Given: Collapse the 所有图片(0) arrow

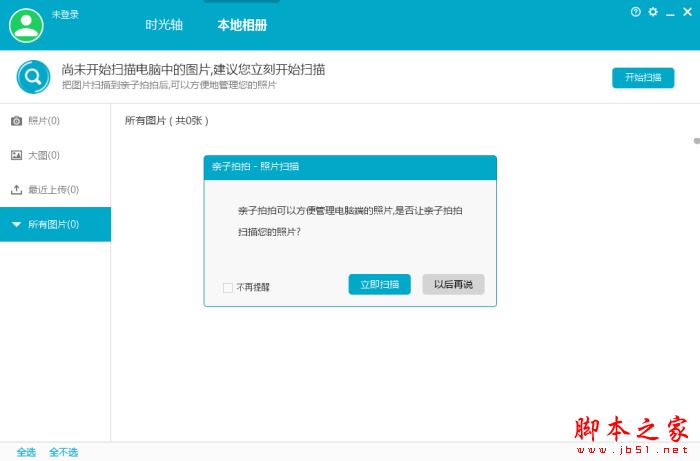Looking at the screenshot, I should 17,224.
